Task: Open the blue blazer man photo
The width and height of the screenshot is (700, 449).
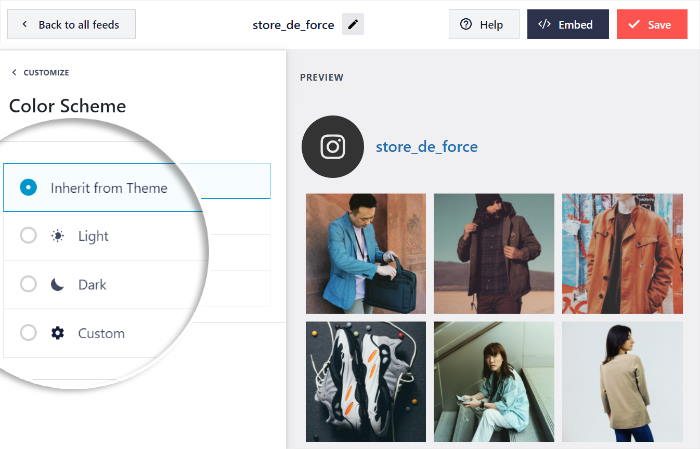Action: click(366, 253)
